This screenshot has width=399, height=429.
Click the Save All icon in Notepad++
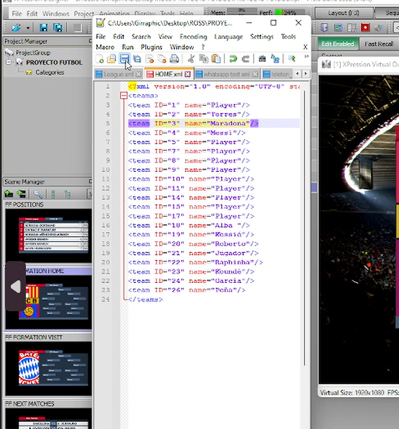[x=137, y=59]
